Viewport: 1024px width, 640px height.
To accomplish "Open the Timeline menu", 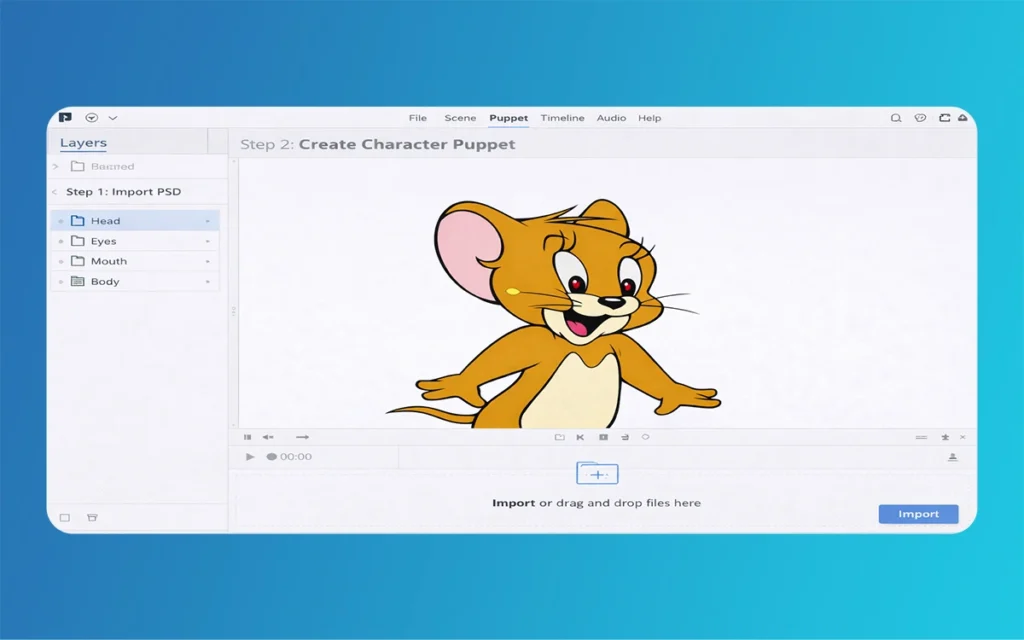I will pyautogui.click(x=562, y=118).
